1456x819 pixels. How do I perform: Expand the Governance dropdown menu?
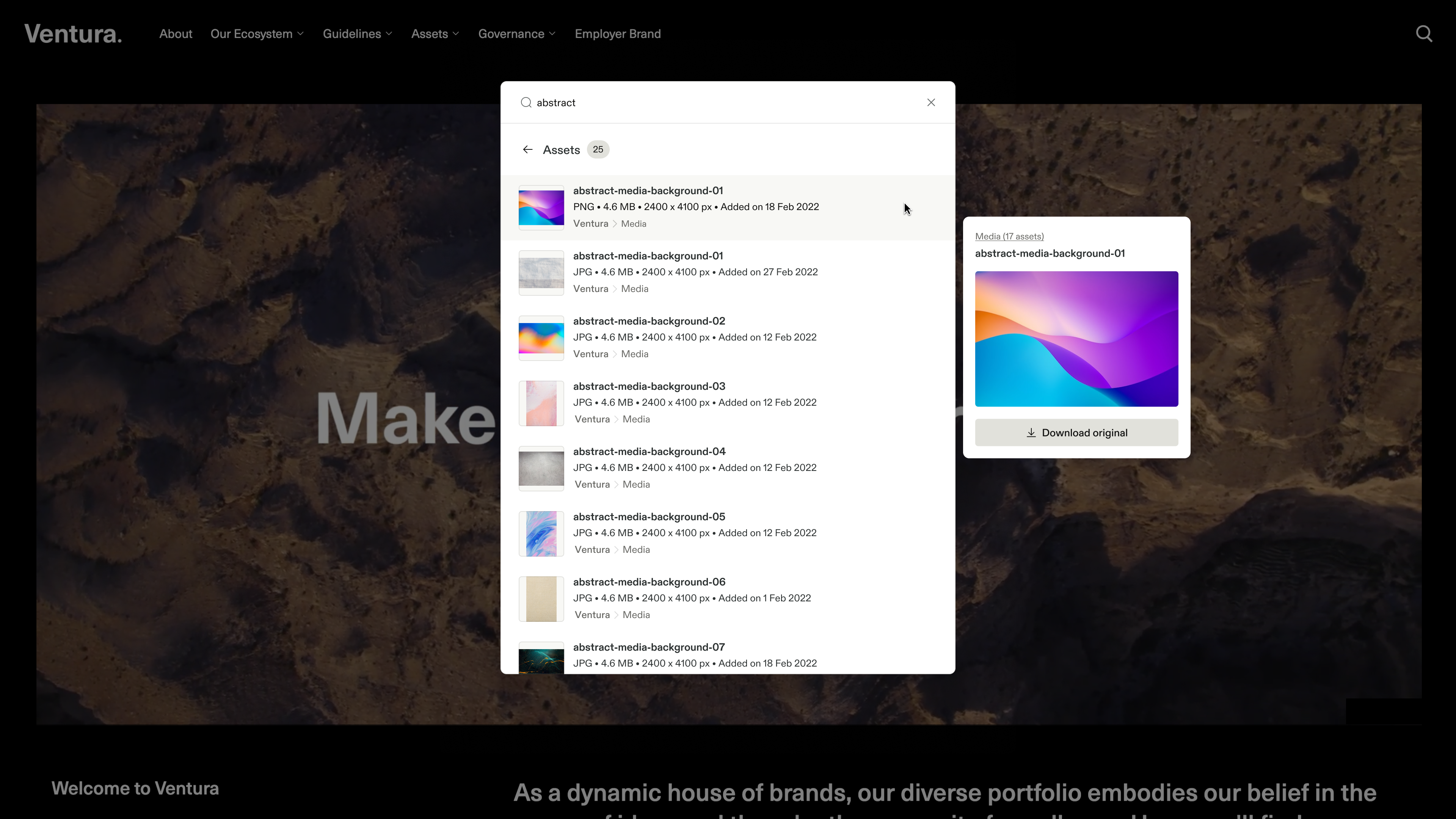click(516, 34)
